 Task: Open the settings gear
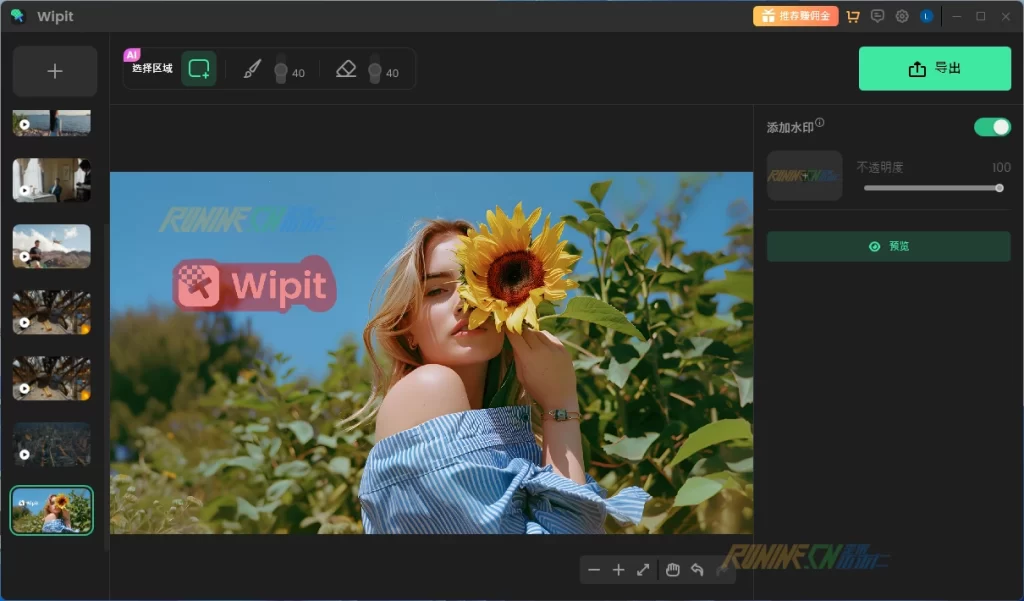pos(902,16)
